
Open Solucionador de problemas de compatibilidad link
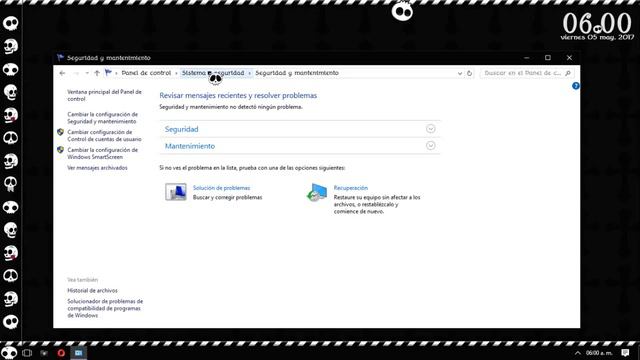(105, 308)
